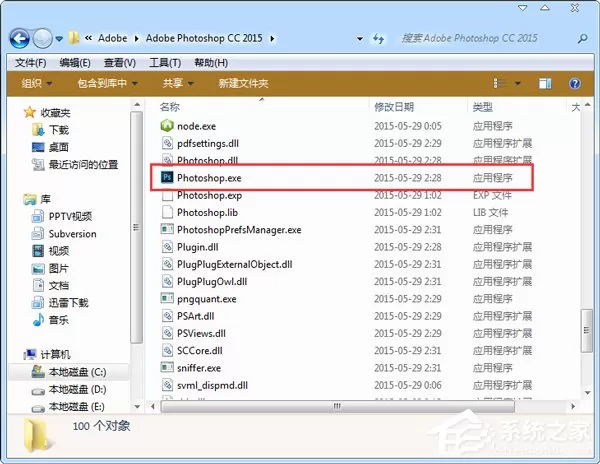Select Photoshop.exe Ps icon
Image resolution: width=600 pixels, height=464 pixels.
pos(167,177)
